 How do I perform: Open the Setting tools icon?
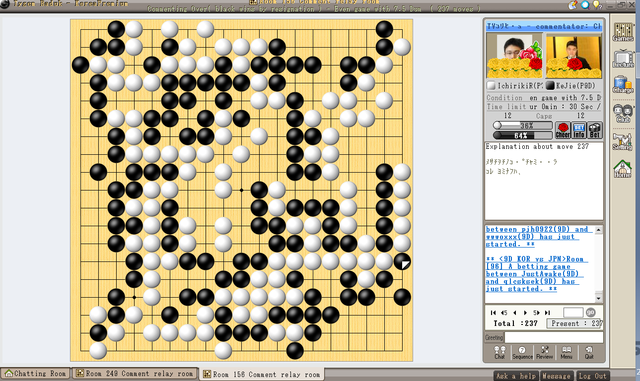point(623,141)
